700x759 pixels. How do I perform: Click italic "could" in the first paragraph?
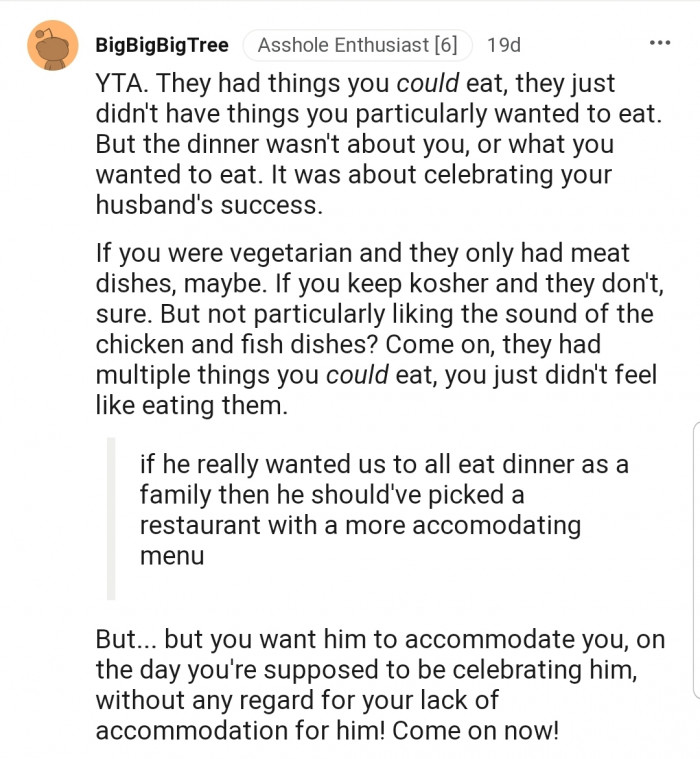(x=428, y=85)
